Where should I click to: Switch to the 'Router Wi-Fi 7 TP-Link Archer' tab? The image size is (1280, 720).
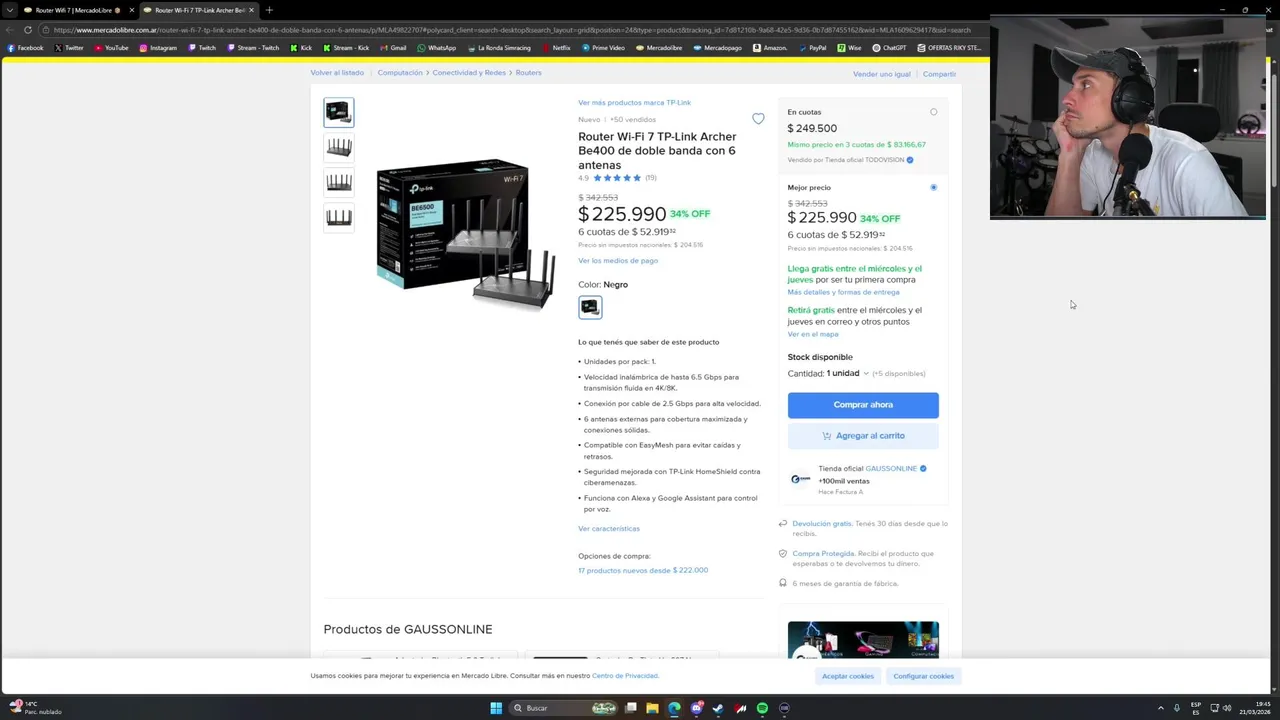(x=198, y=10)
